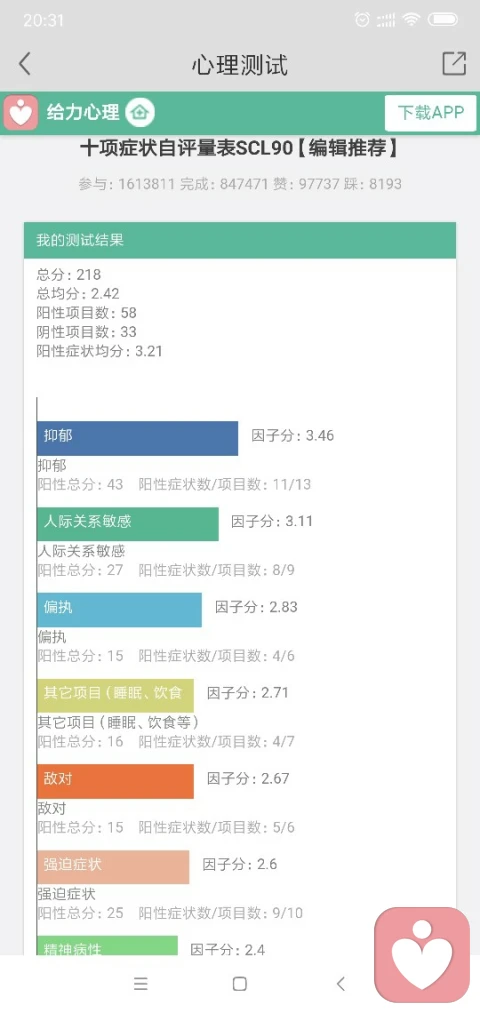Select the 给力心理 brand name link
Screen dimensions: 480x1013
click(x=83, y=113)
